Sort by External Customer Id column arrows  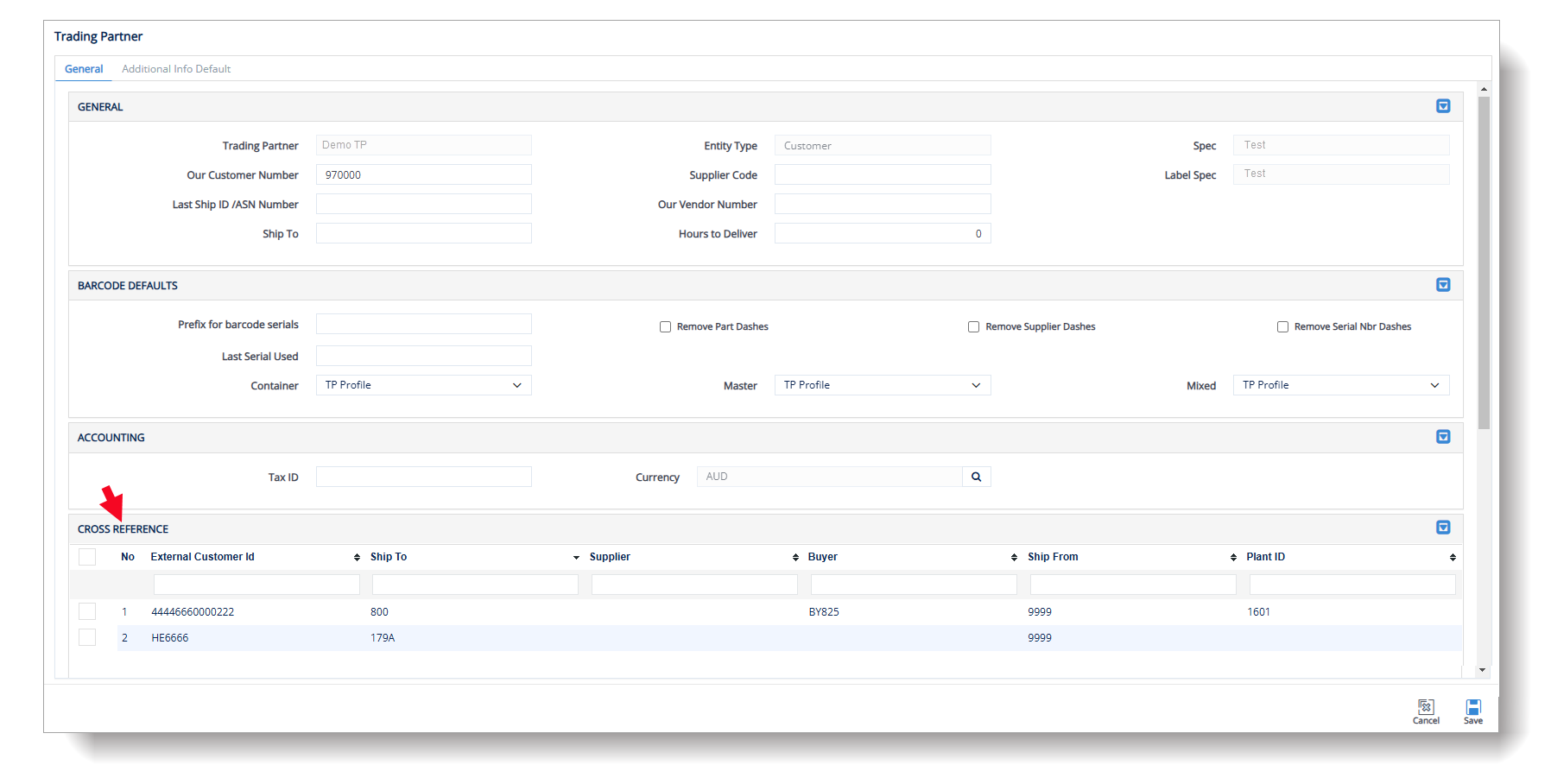(357, 558)
